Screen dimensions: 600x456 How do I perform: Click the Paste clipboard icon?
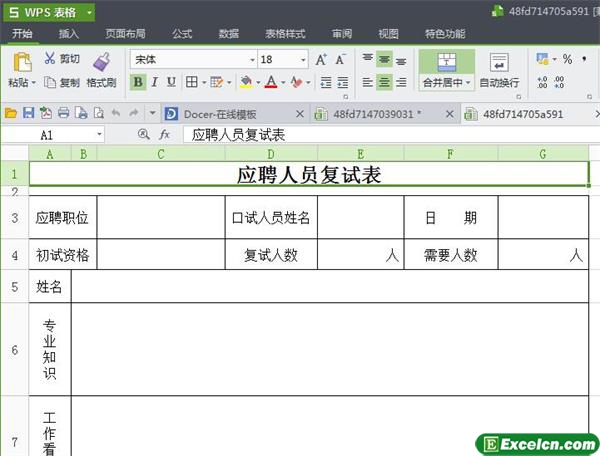(x=22, y=62)
